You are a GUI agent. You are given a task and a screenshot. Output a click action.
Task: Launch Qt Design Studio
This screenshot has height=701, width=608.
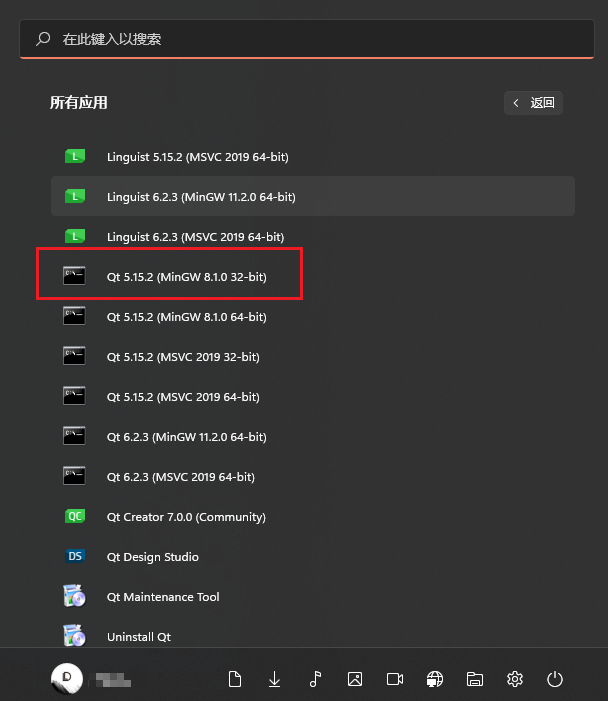312,556
